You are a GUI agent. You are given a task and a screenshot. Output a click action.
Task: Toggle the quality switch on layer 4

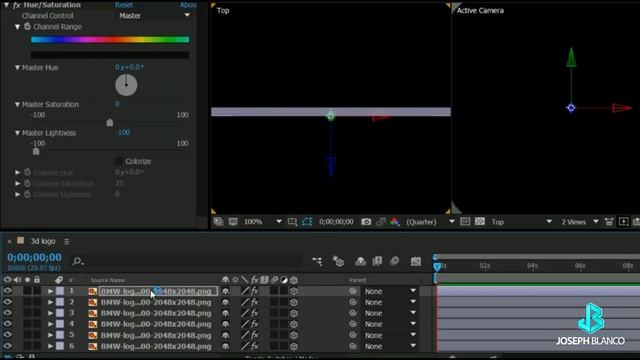pyautogui.click(x=245, y=324)
